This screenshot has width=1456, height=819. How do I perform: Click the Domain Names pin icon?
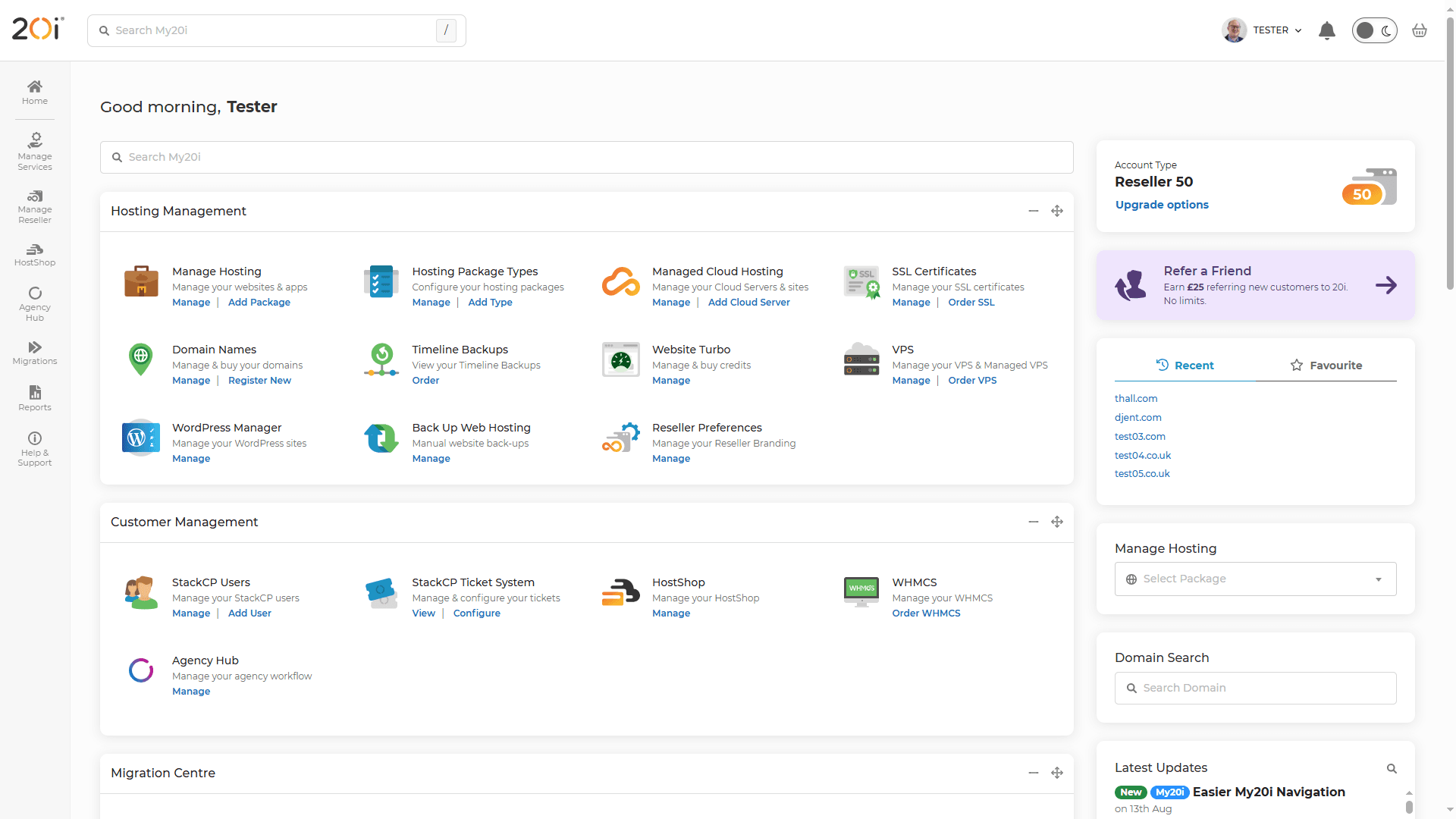point(141,359)
